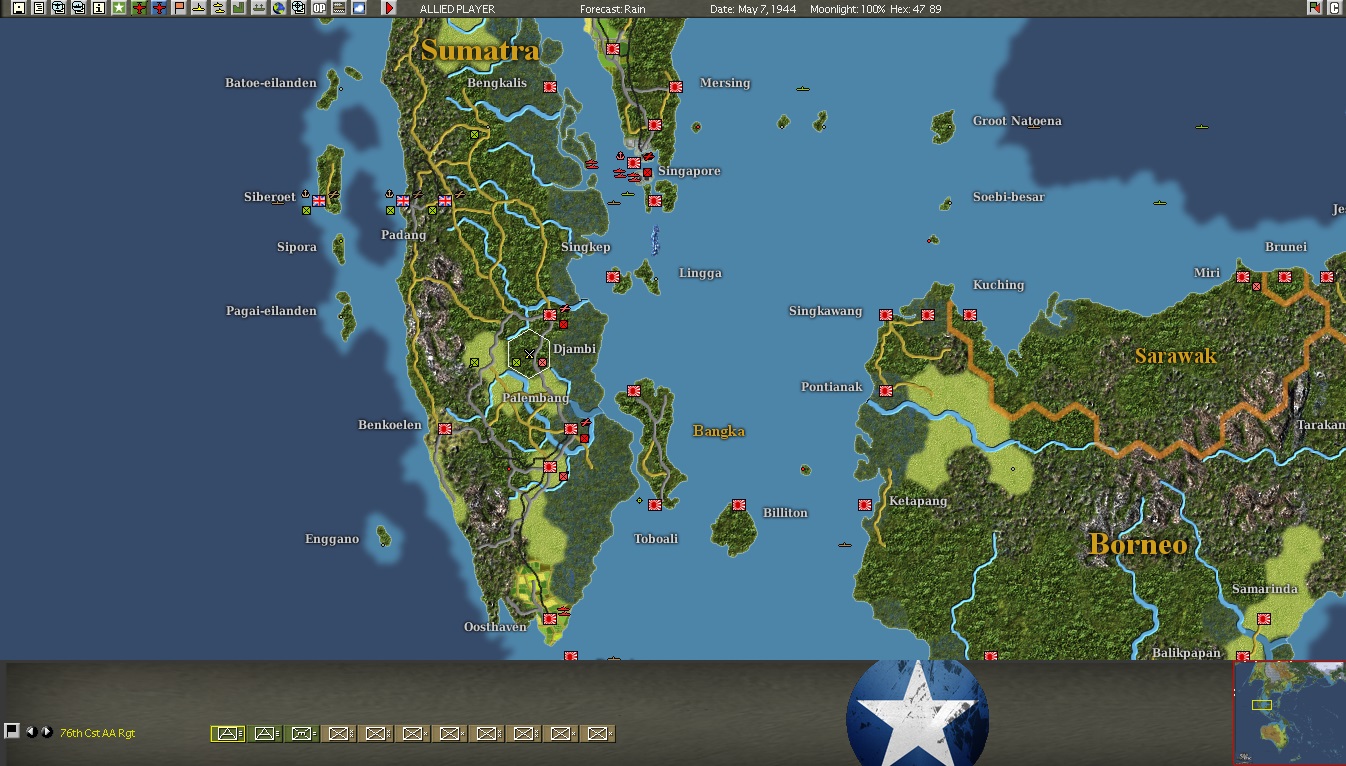
Task: Open the double yellow ships icon
Action: click(x=219, y=8)
